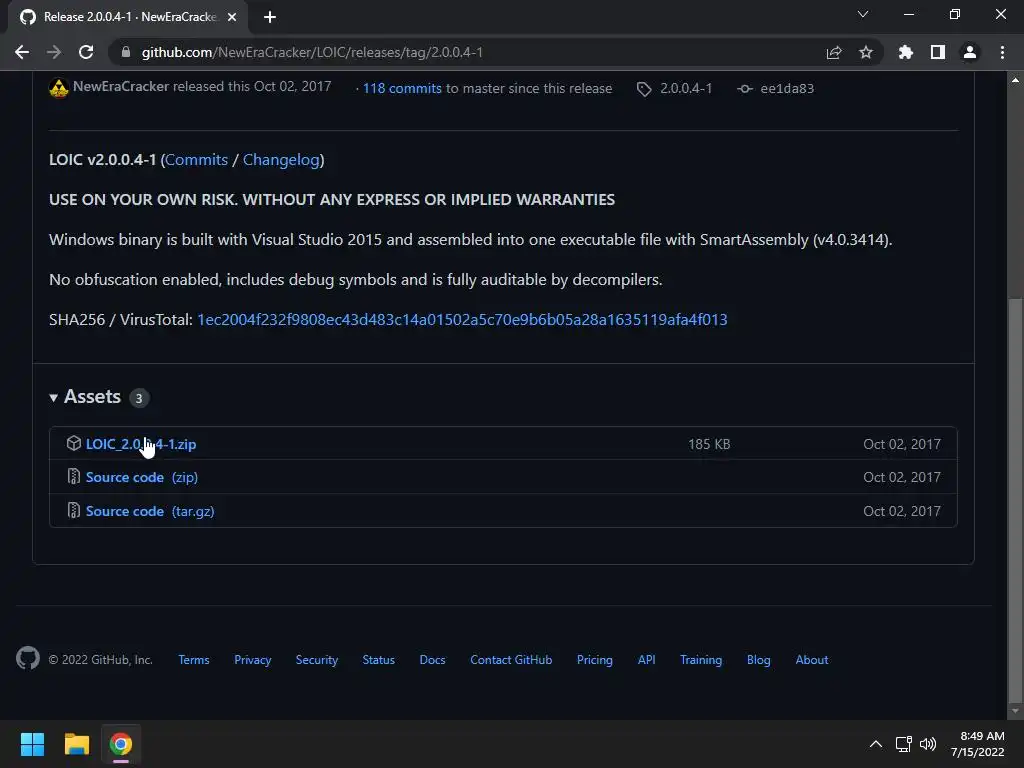Open the Privacy footer link
The width and height of the screenshot is (1024, 768).
pyautogui.click(x=253, y=660)
